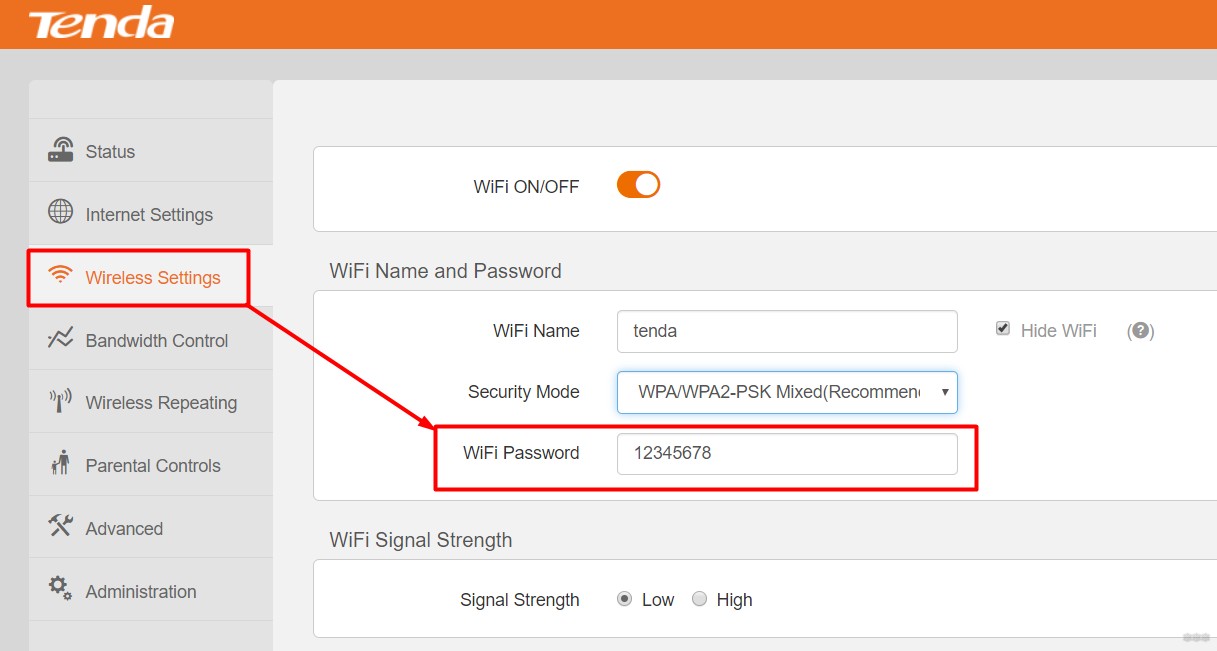Viewport: 1217px width, 651px height.
Task: Click the WiFi Password field
Action: click(787, 453)
